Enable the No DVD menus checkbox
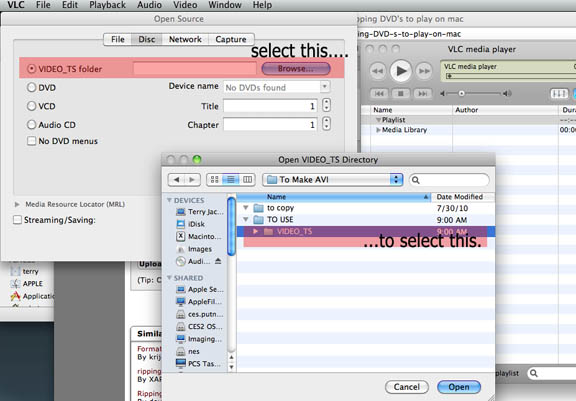The width and height of the screenshot is (576, 401). [x=32, y=141]
